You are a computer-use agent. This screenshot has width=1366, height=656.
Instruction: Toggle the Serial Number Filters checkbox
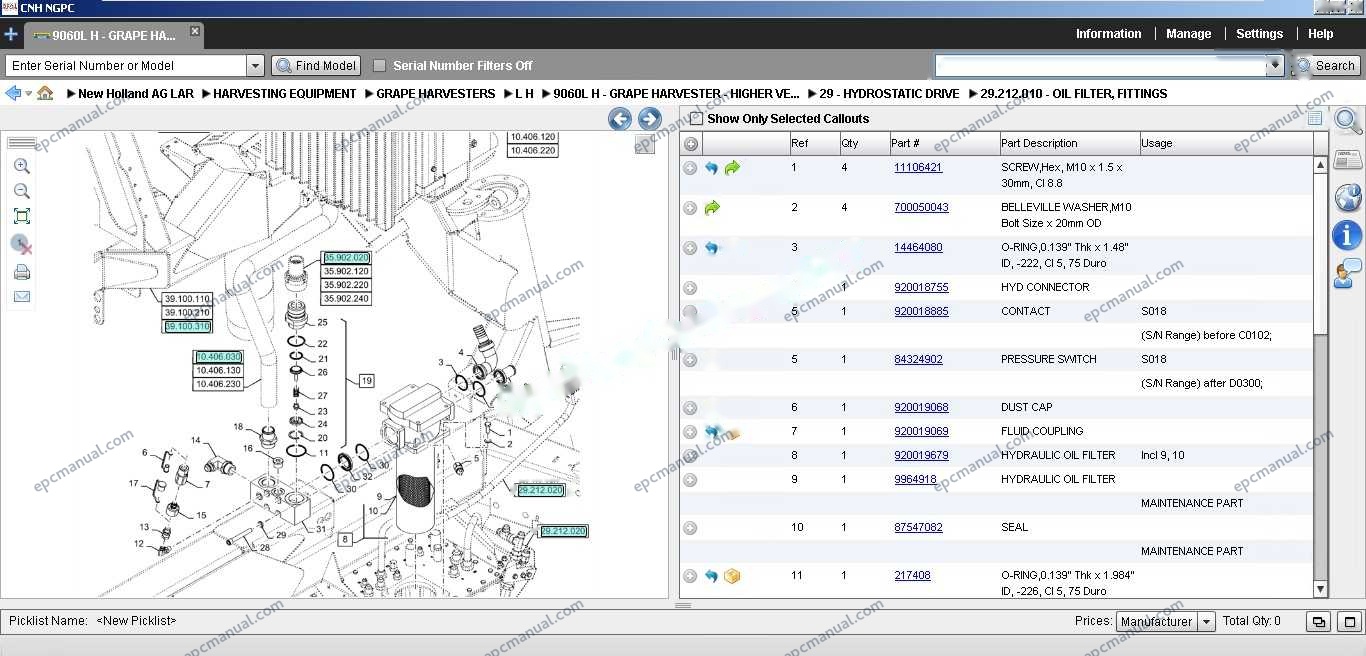click(x=379, y=66)
